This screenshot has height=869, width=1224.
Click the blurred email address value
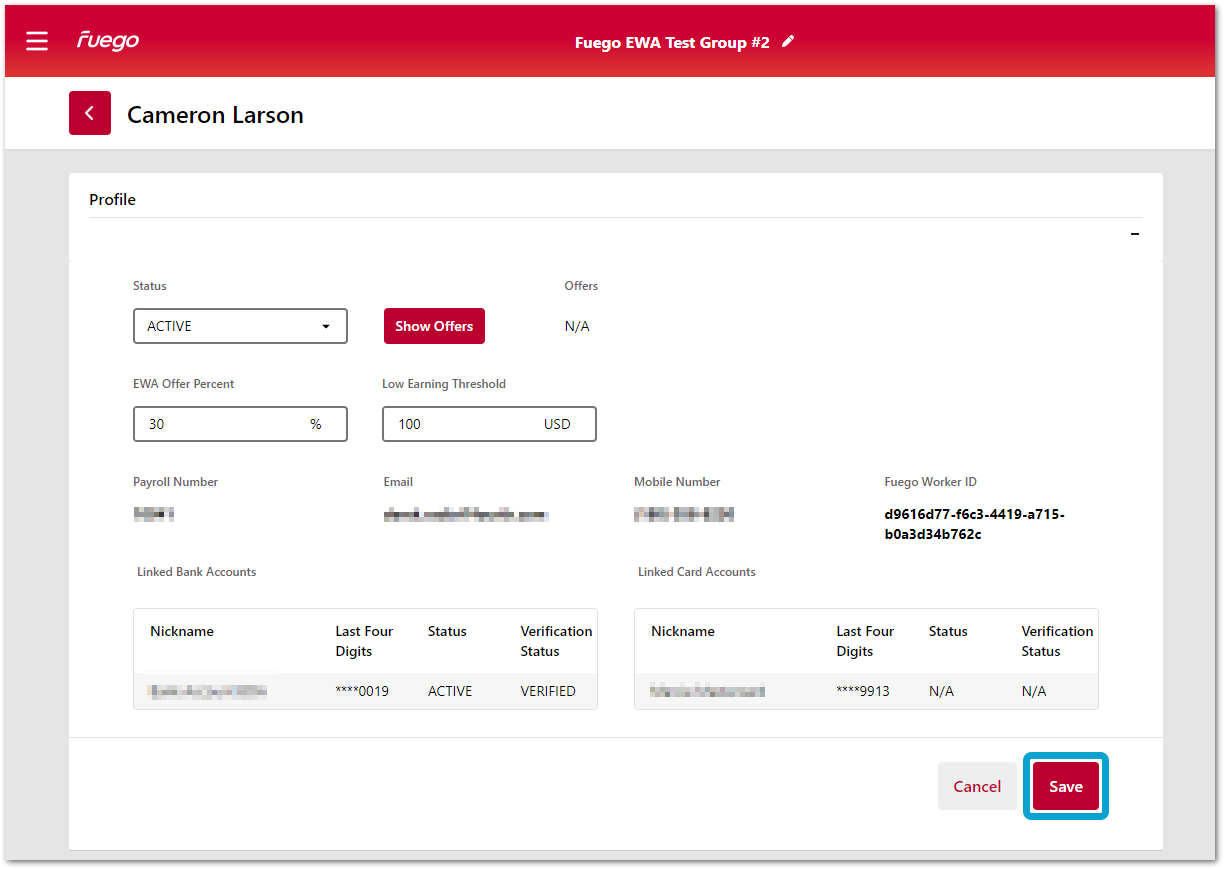[466, 515]
